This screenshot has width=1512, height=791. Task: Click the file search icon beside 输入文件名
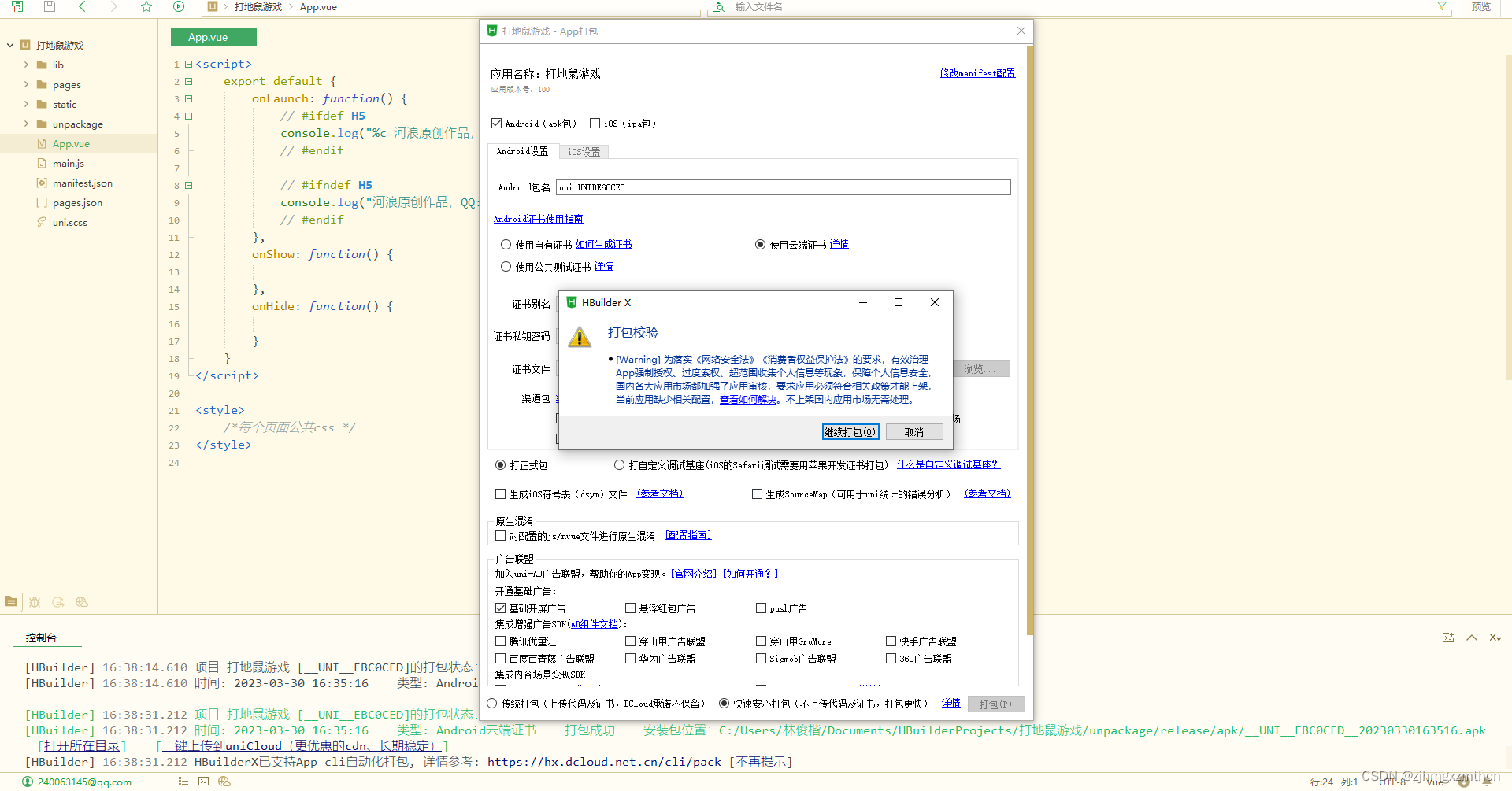[x=718, y=6]
